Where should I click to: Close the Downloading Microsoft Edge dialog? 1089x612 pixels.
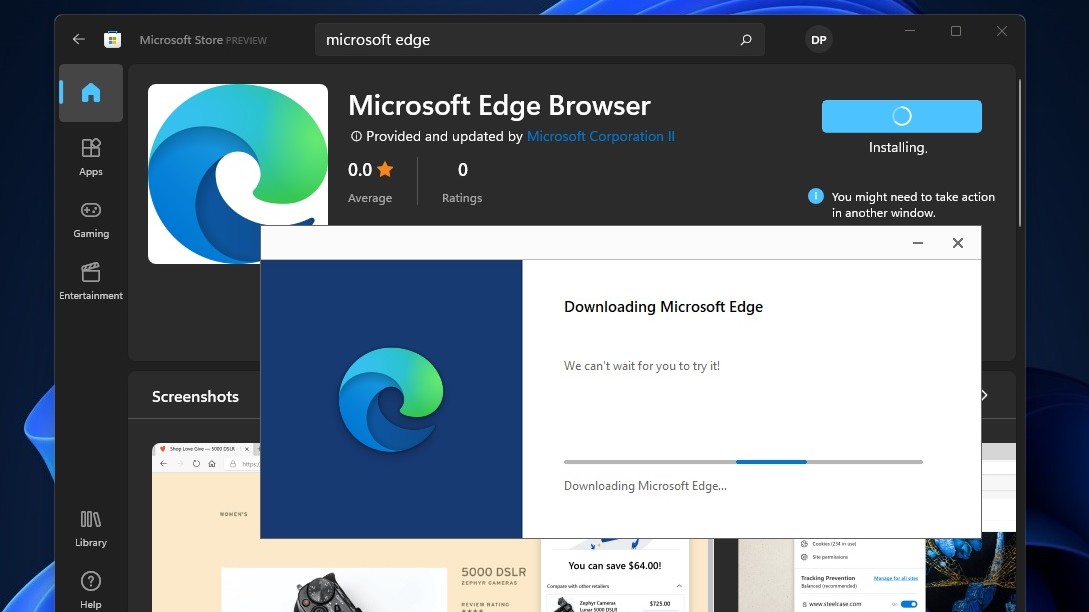(958, 243)
